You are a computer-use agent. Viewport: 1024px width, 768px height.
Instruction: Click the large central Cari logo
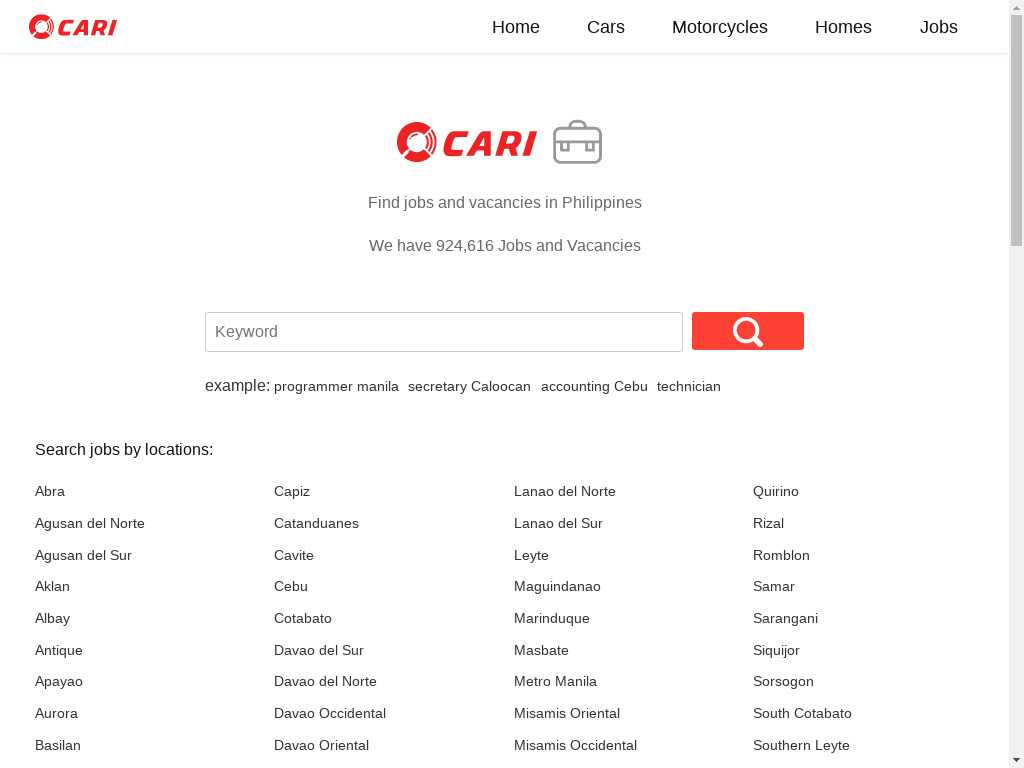467,142
